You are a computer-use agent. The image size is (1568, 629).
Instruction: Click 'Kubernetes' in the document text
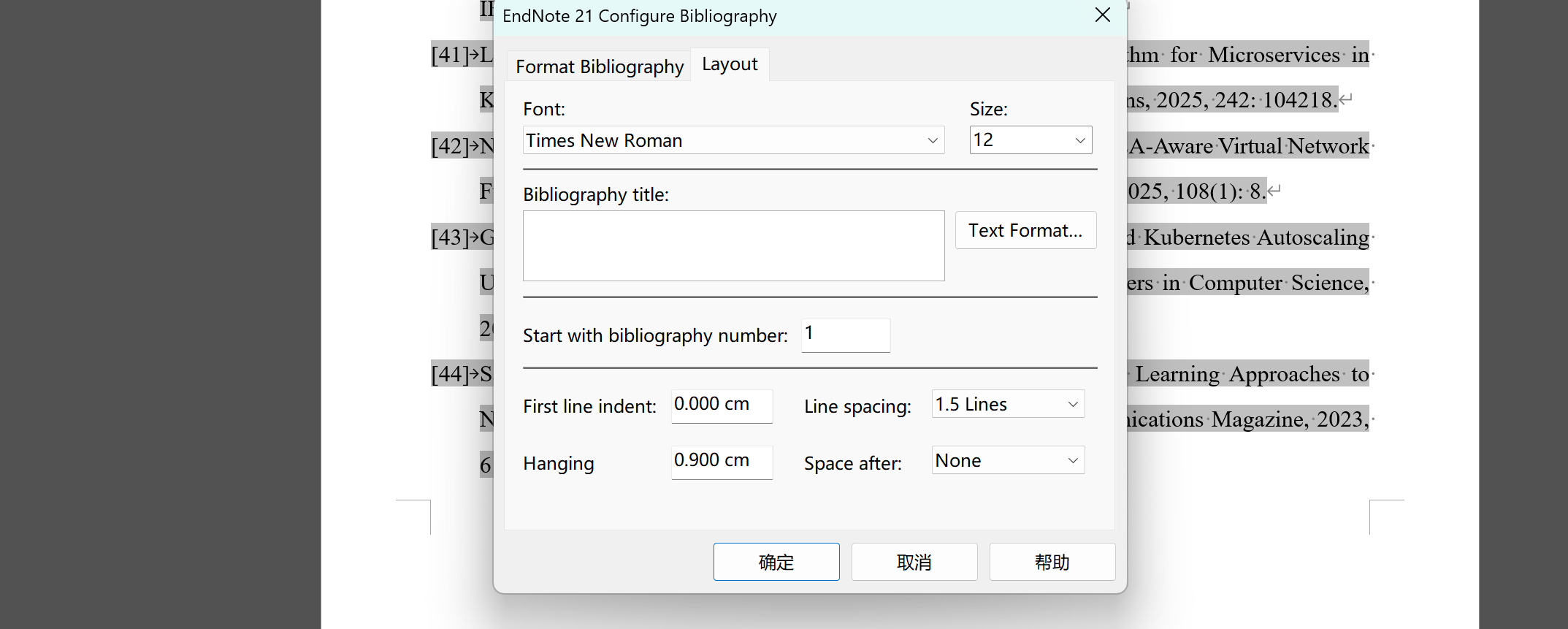point(1196,237)
